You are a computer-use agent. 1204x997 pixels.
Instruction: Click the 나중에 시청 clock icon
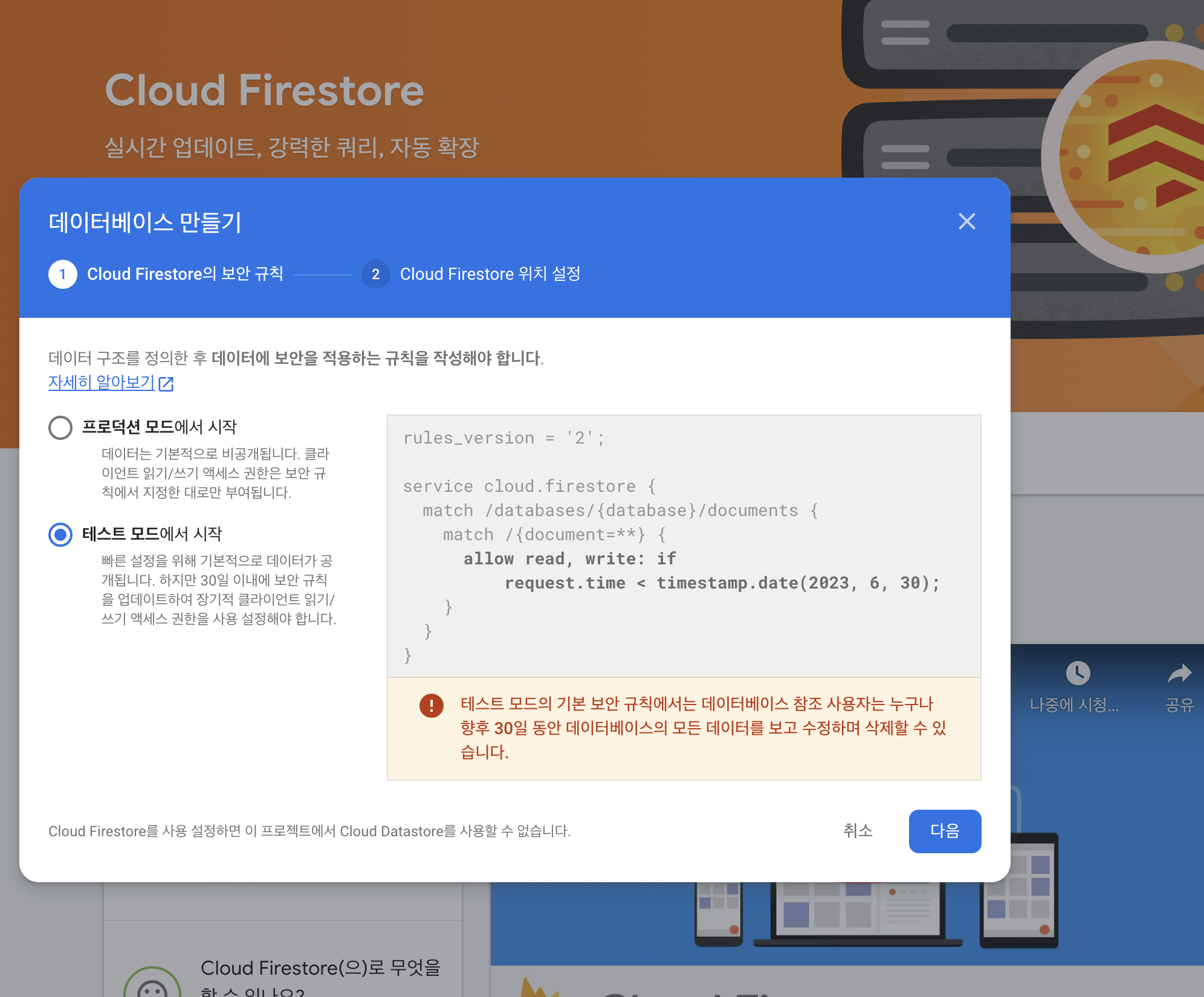(x=1078, y=673)
